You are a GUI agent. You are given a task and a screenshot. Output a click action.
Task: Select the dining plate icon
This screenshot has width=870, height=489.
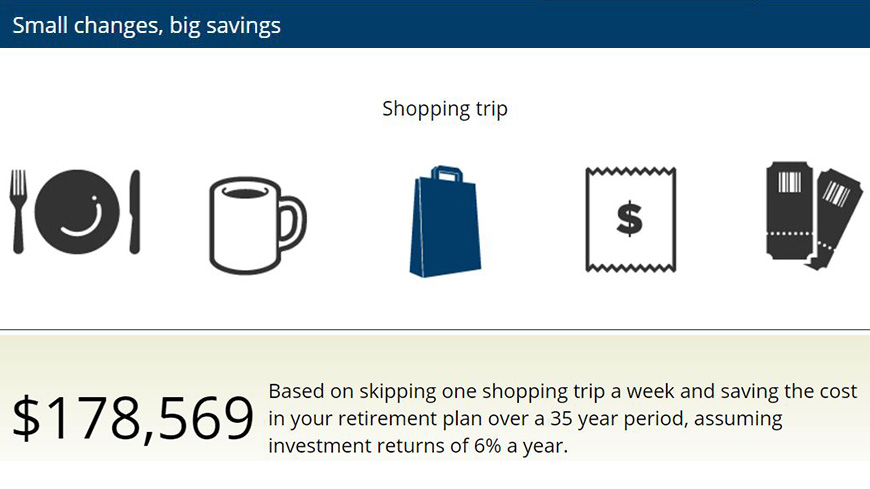[75, 211]
